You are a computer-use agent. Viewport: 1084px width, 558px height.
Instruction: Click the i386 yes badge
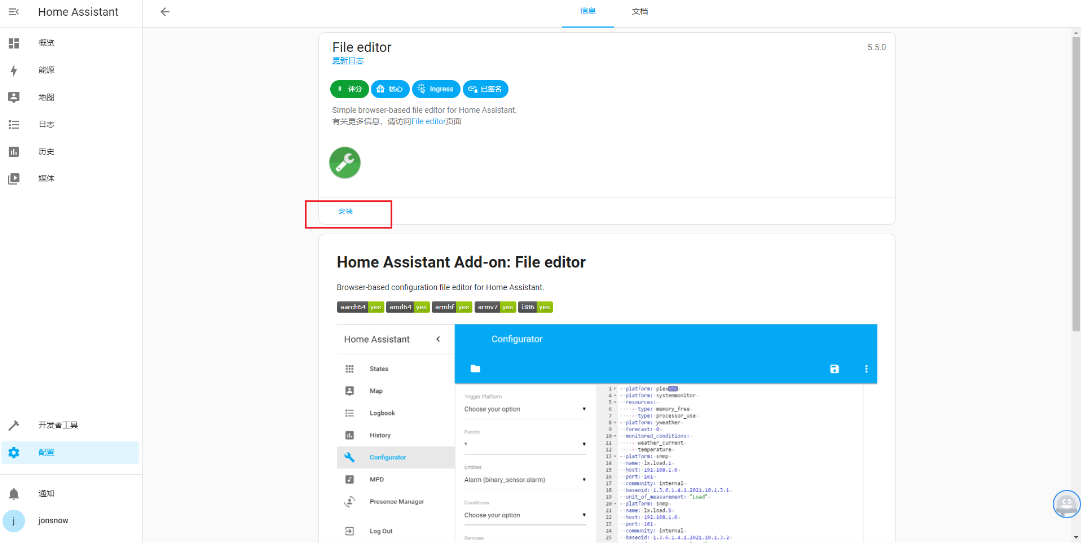pyautogui.click(x=535, y=307)
